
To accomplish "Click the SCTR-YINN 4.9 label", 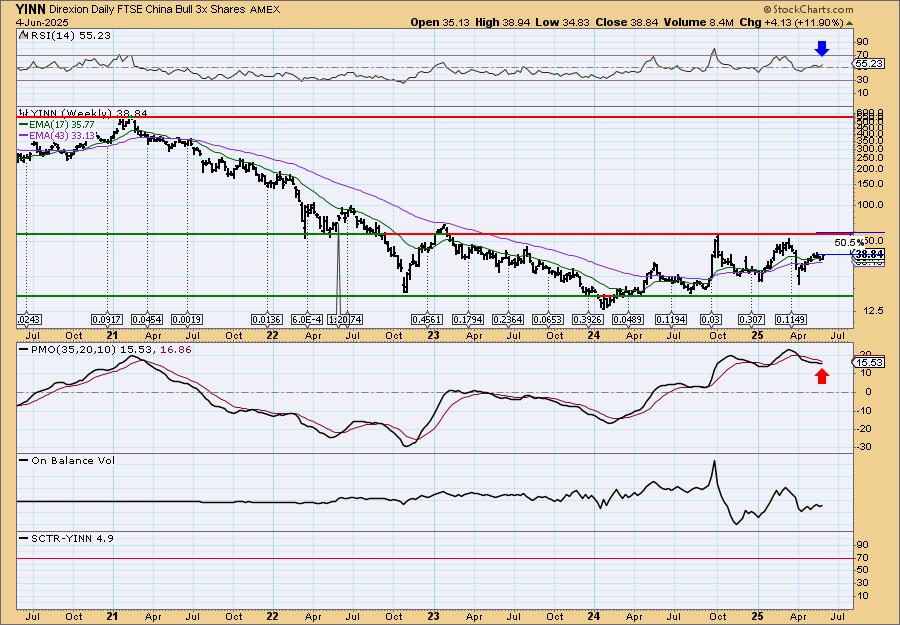I will coord(71,538).
